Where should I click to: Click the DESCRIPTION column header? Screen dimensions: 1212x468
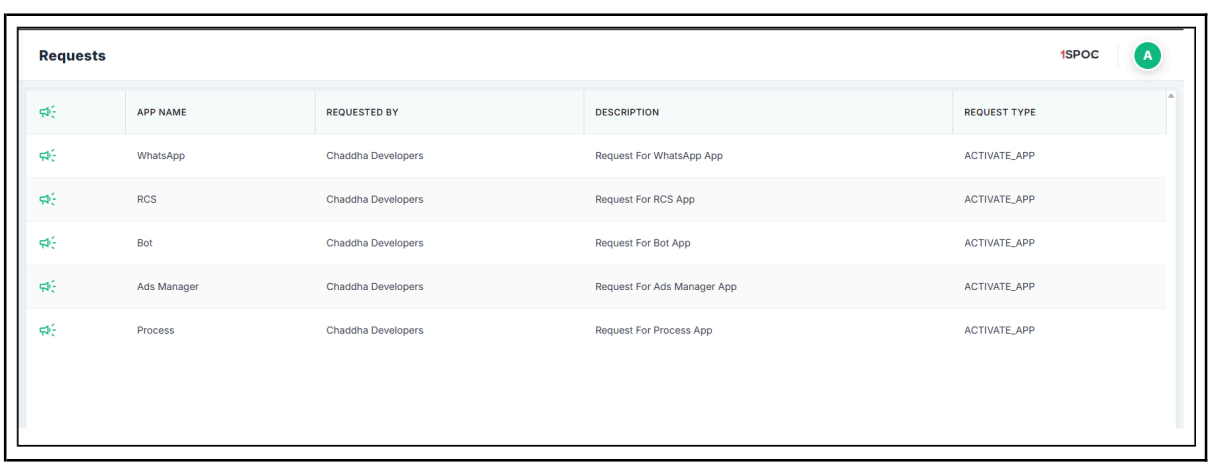pyautogui.click(x=627, y=112)
